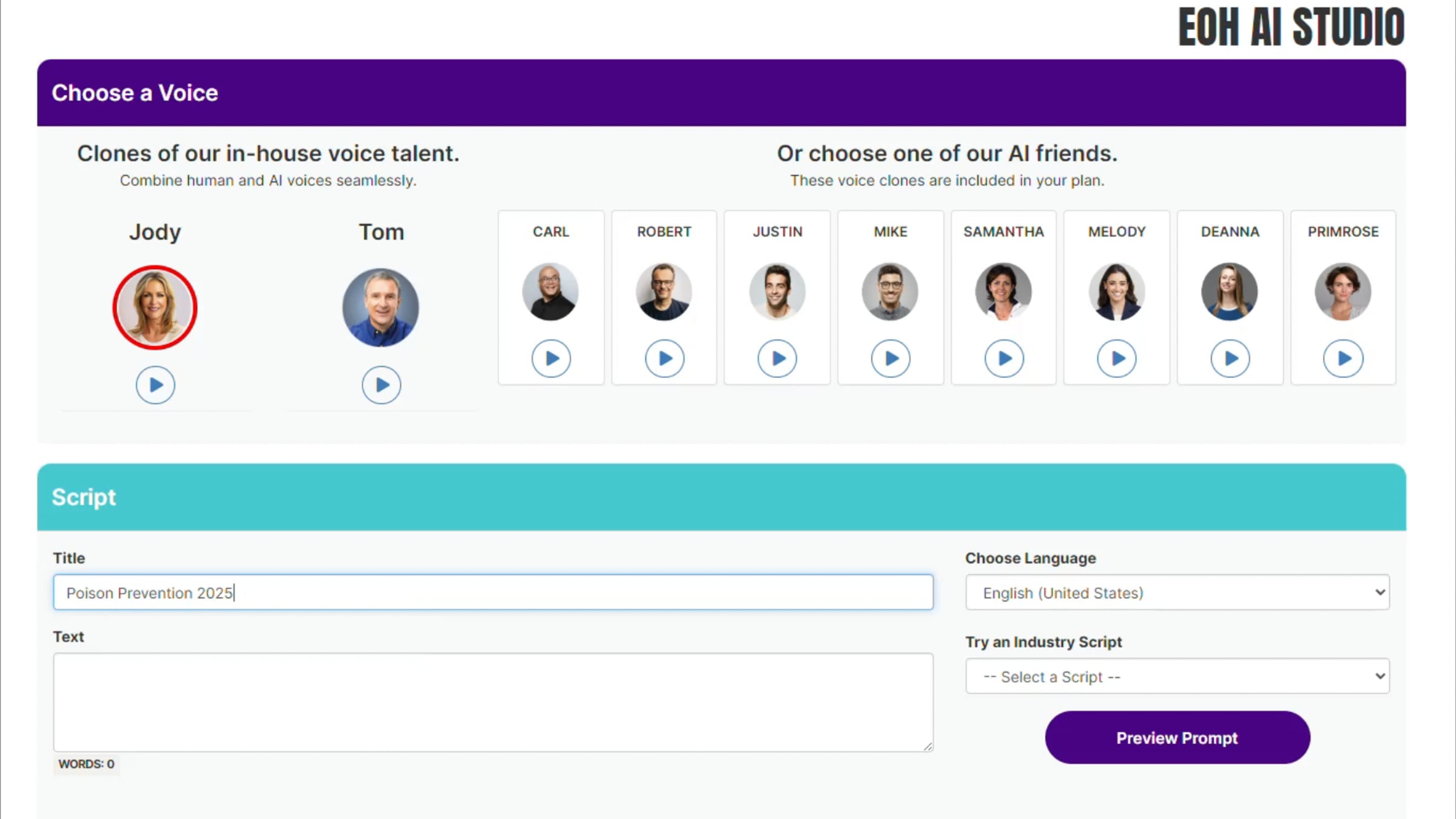This screenshot has width=1456, height=819.
Task: Choose Jody's highlighted portrait
Action: tap(155, 308)
